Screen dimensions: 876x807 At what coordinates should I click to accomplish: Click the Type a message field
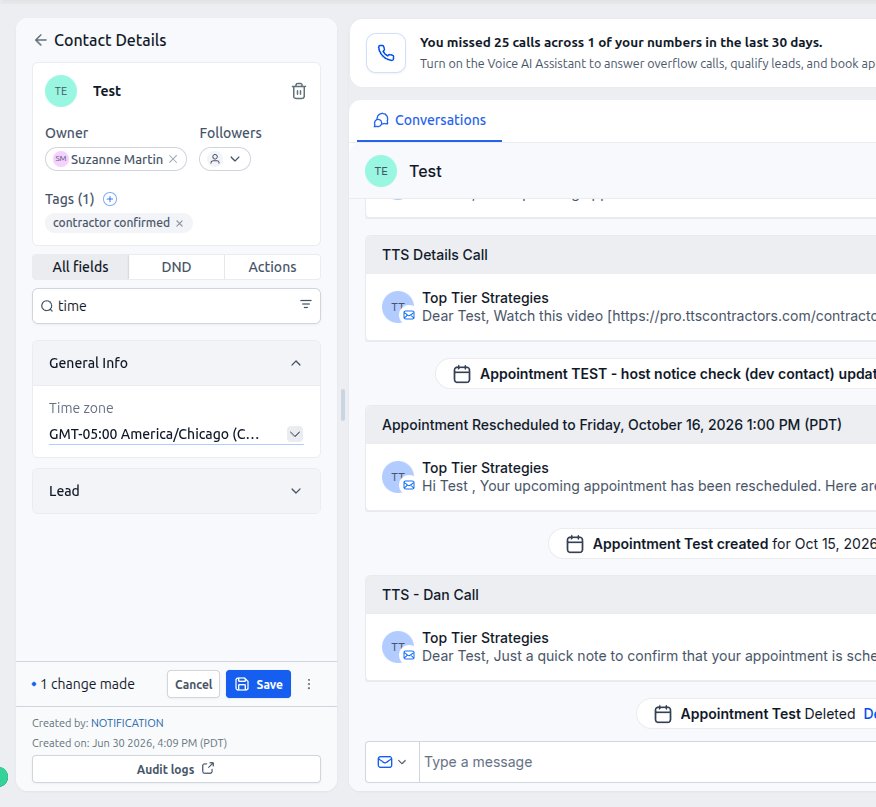(648, 762)
